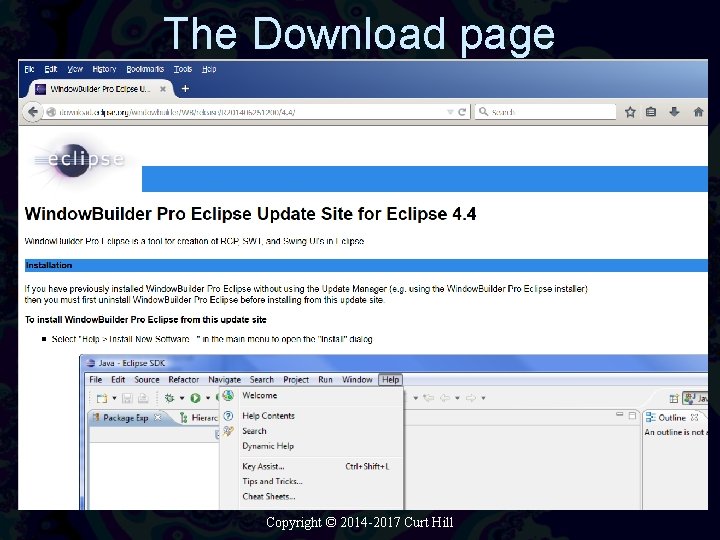Maximize the Eclipse editor area
The width and height of the screenshot is (720, 540).
(x=632, y=415)
